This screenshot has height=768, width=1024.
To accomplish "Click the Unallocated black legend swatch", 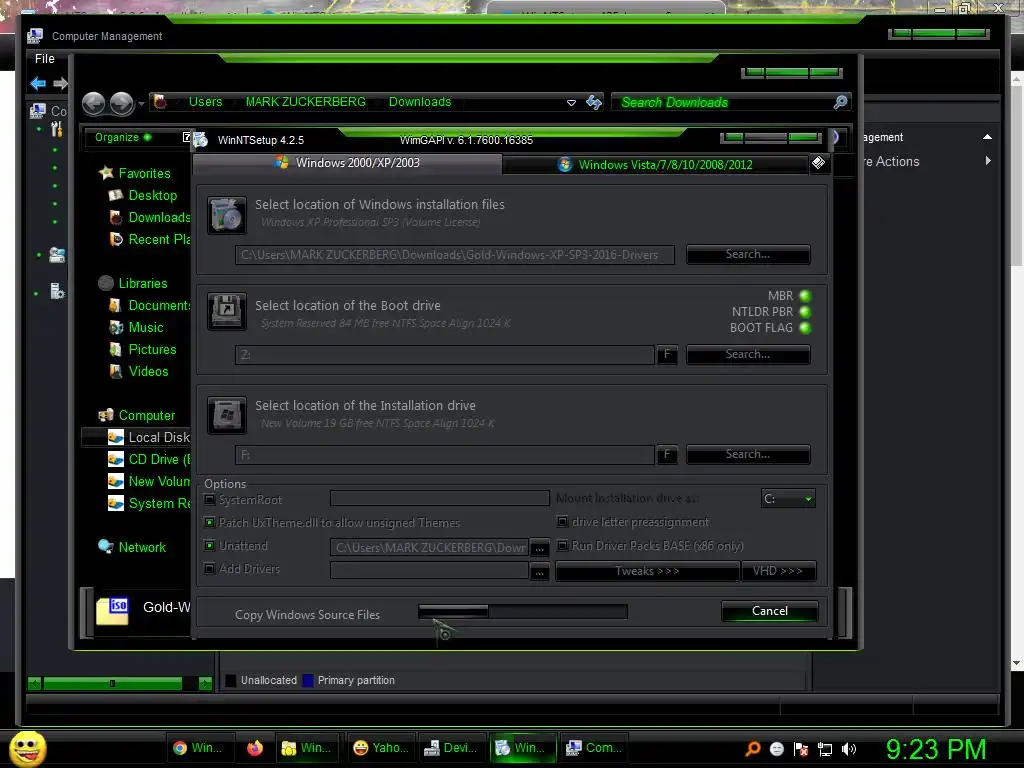I will [x=231, y=680].
